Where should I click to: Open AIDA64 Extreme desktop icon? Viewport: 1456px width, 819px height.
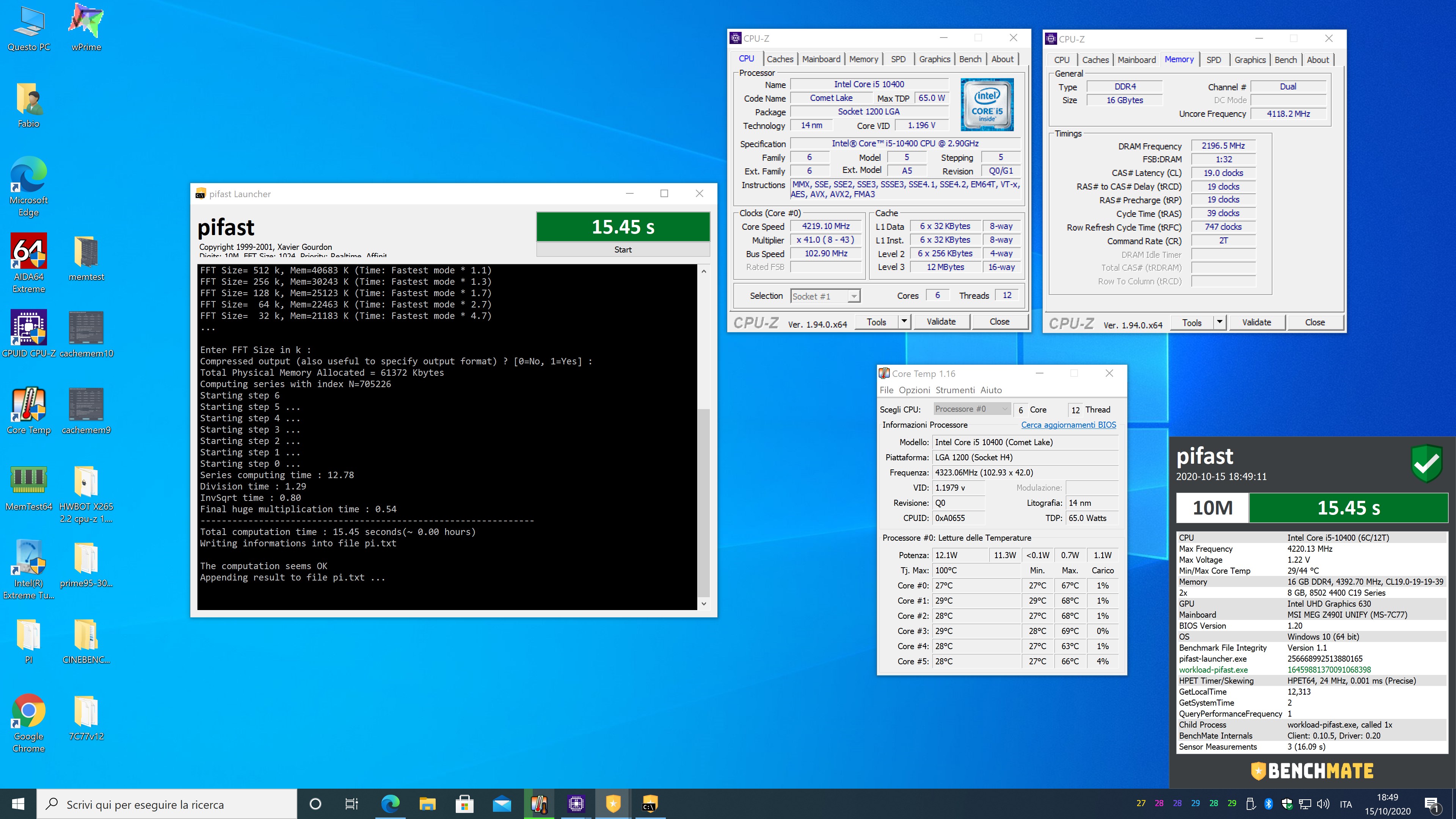coord(29,264)
